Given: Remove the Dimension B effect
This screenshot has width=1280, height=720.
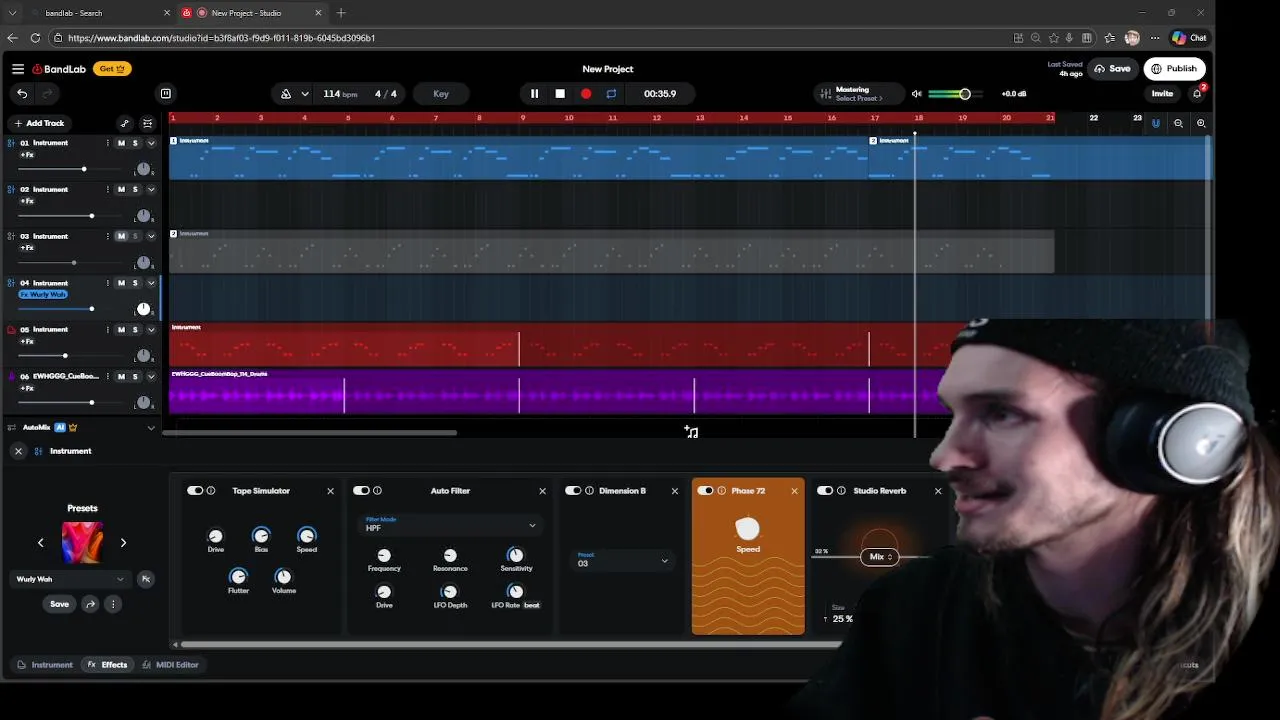Looking at the screenshot, I should tap(674, 491).
